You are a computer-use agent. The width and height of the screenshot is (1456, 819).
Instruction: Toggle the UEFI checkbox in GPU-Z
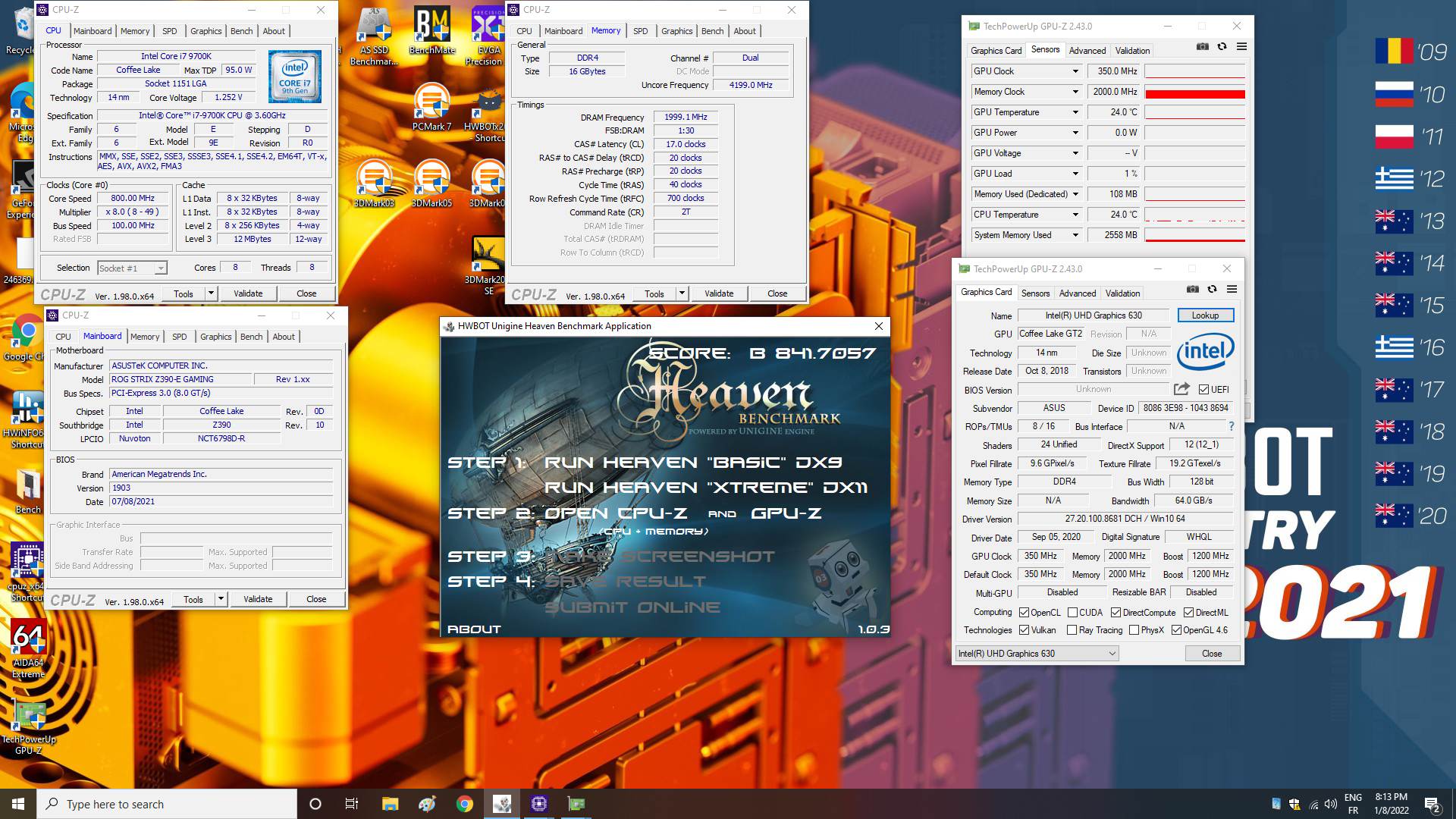(x=1203, y=390)
